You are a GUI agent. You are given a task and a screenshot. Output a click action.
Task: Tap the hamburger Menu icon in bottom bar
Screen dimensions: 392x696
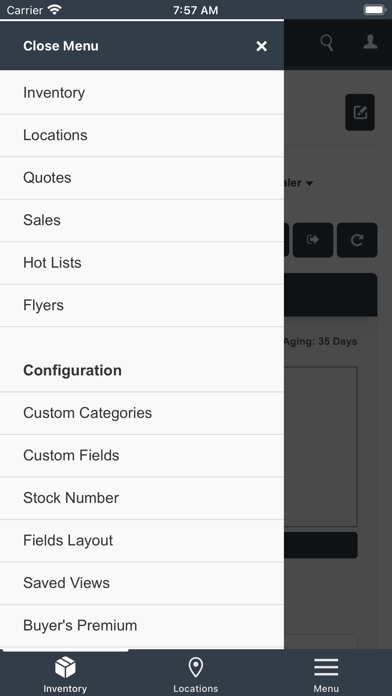coord(326,668)
